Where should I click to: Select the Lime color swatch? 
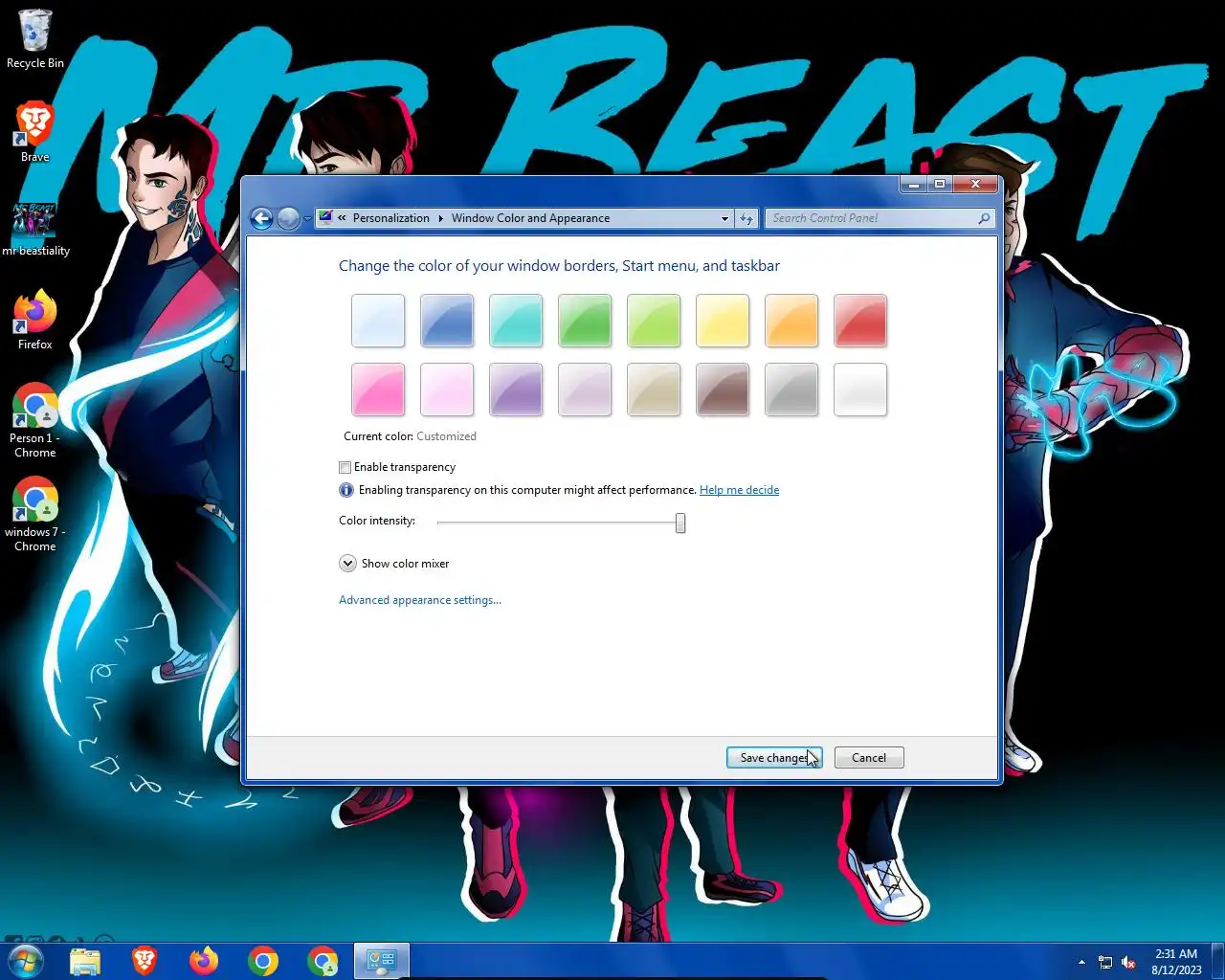click(654, 321)
